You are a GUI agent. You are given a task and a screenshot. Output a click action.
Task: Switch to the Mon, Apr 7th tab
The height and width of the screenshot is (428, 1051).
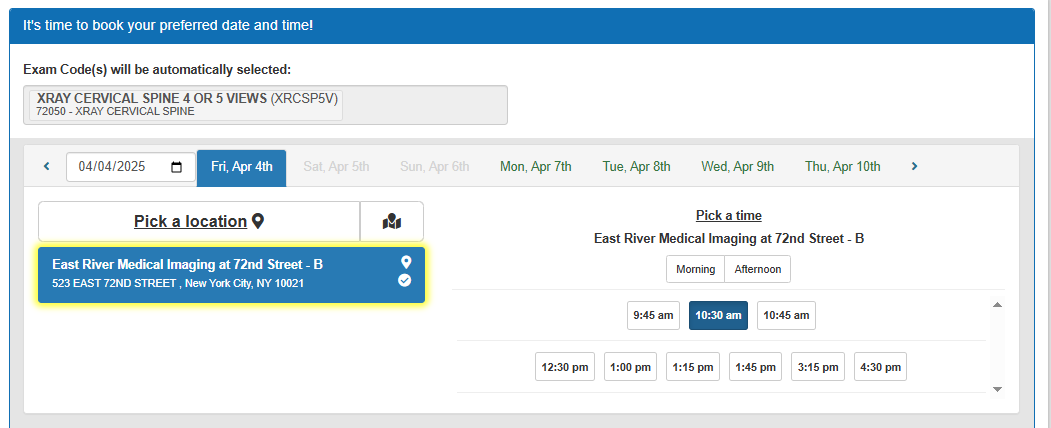[x=536, y=167]
